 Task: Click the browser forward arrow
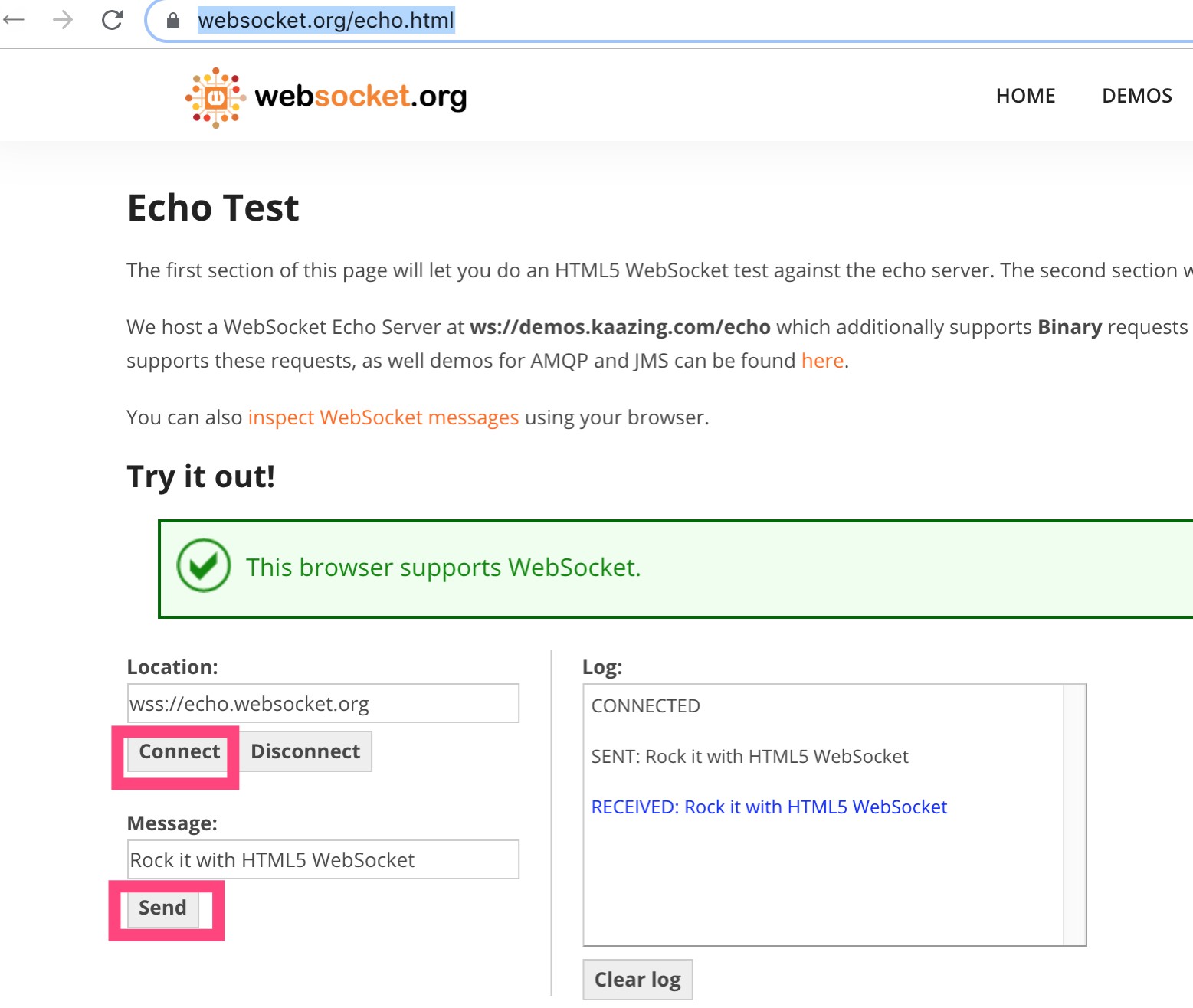pos(63,20)
